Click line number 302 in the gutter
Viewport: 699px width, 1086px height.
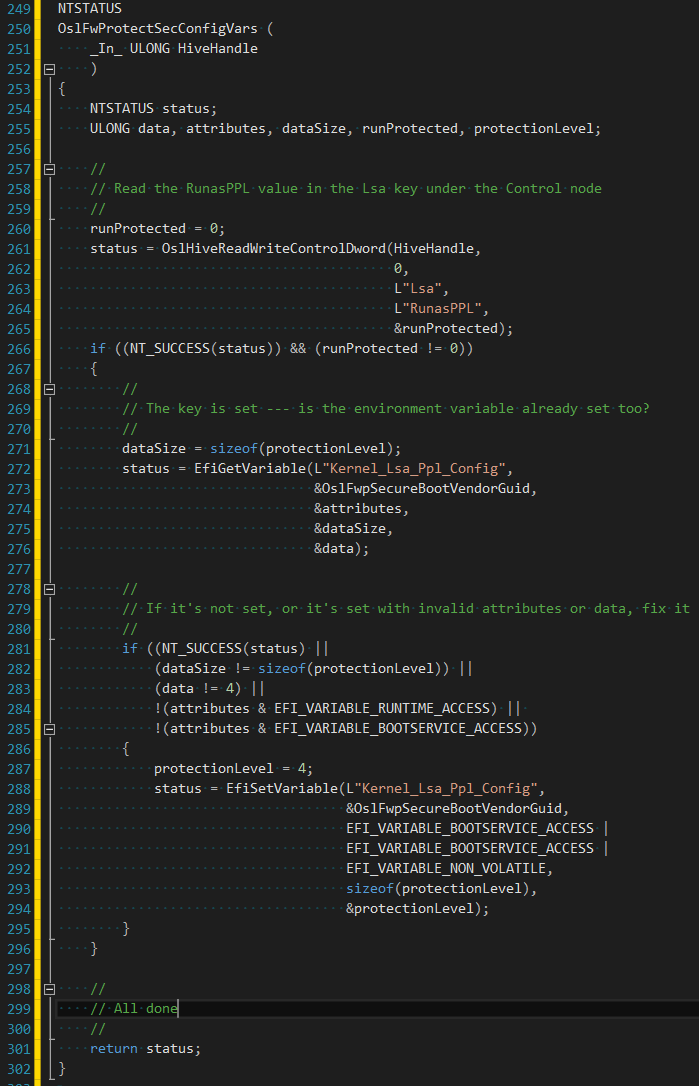[x=19, y=1069]
